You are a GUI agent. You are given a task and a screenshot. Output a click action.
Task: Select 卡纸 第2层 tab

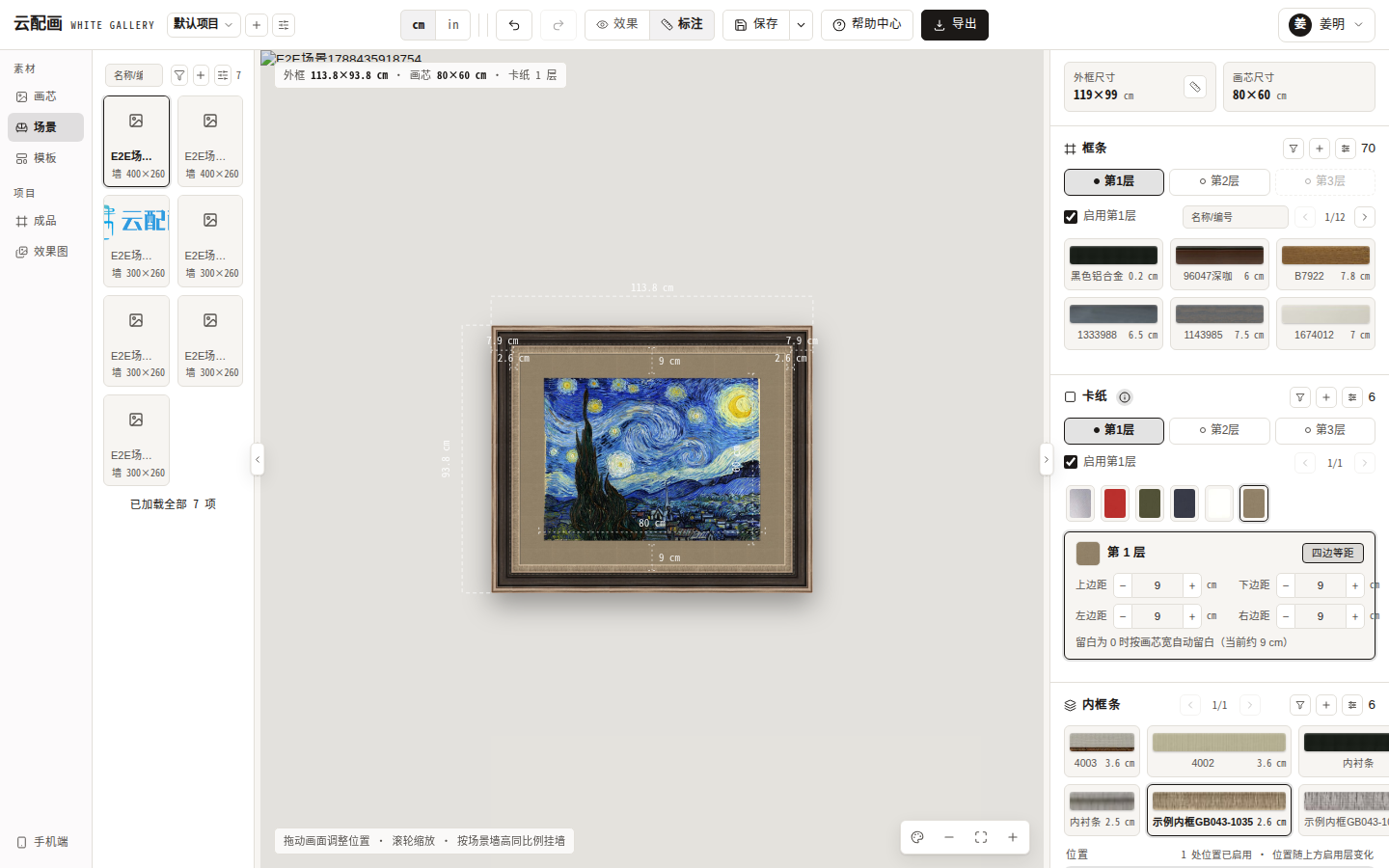point(1219,430)
